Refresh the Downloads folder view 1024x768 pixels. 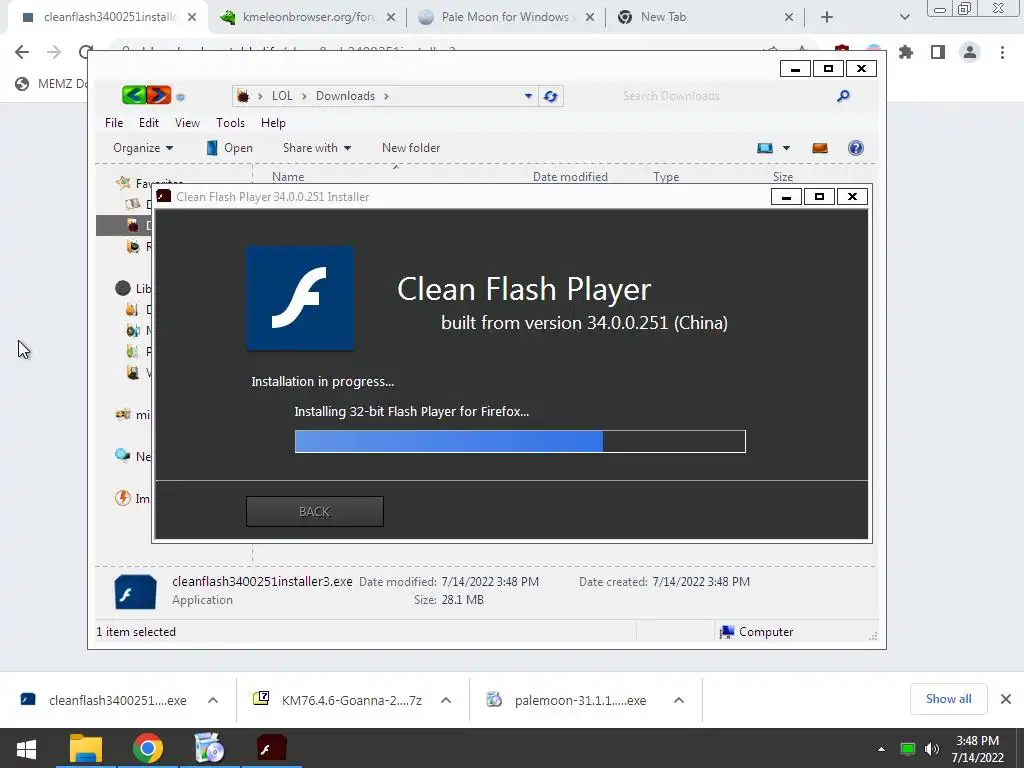point(551,96)
